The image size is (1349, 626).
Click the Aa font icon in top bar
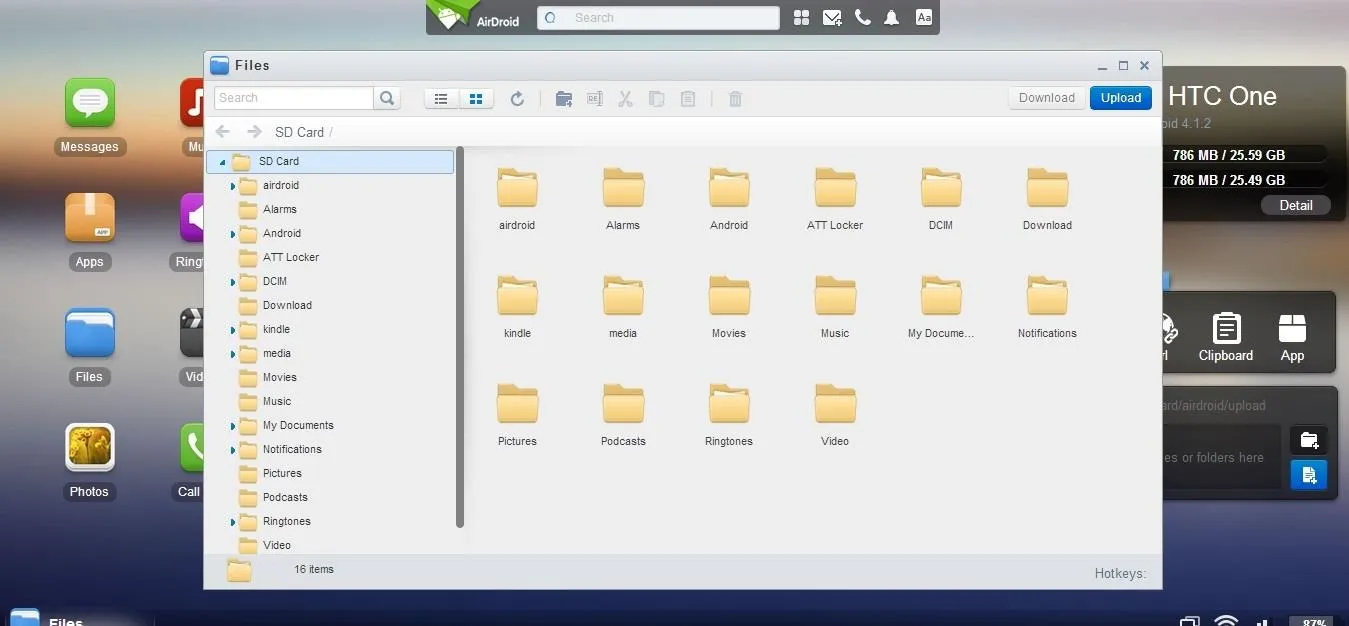(x=924, y=18)
